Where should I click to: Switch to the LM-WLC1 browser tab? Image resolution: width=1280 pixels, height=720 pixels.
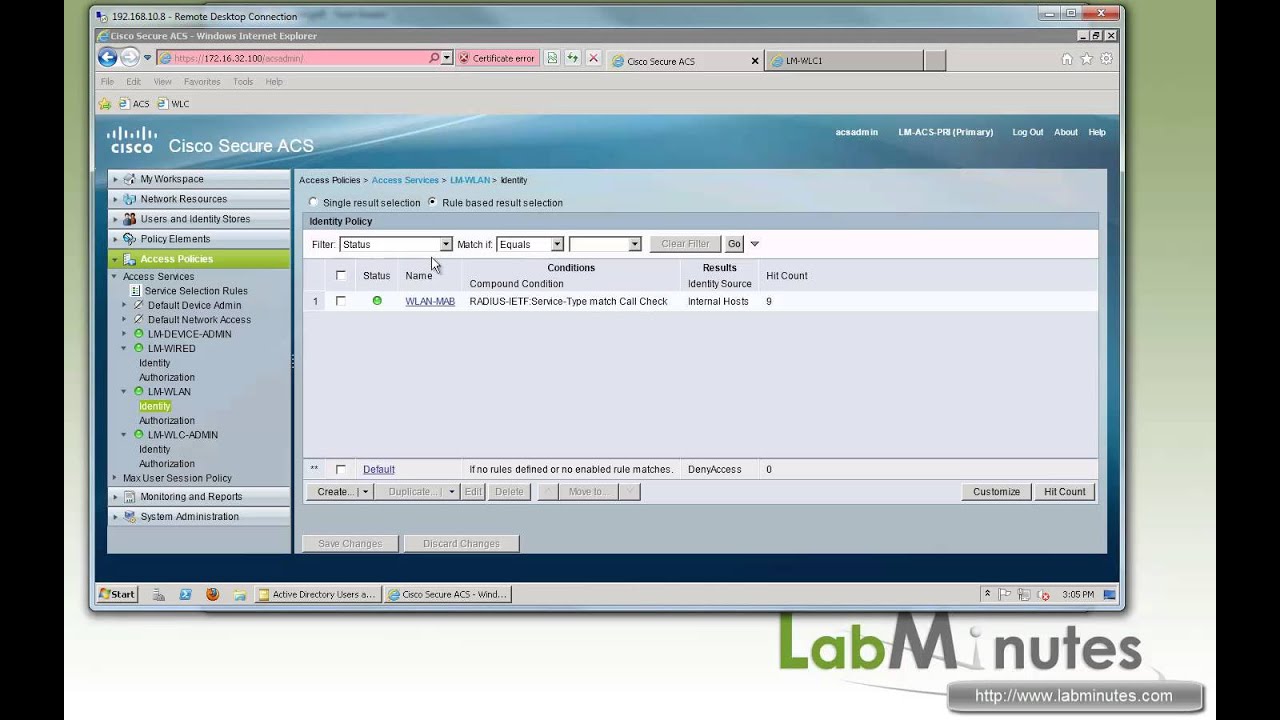(844, 61)
